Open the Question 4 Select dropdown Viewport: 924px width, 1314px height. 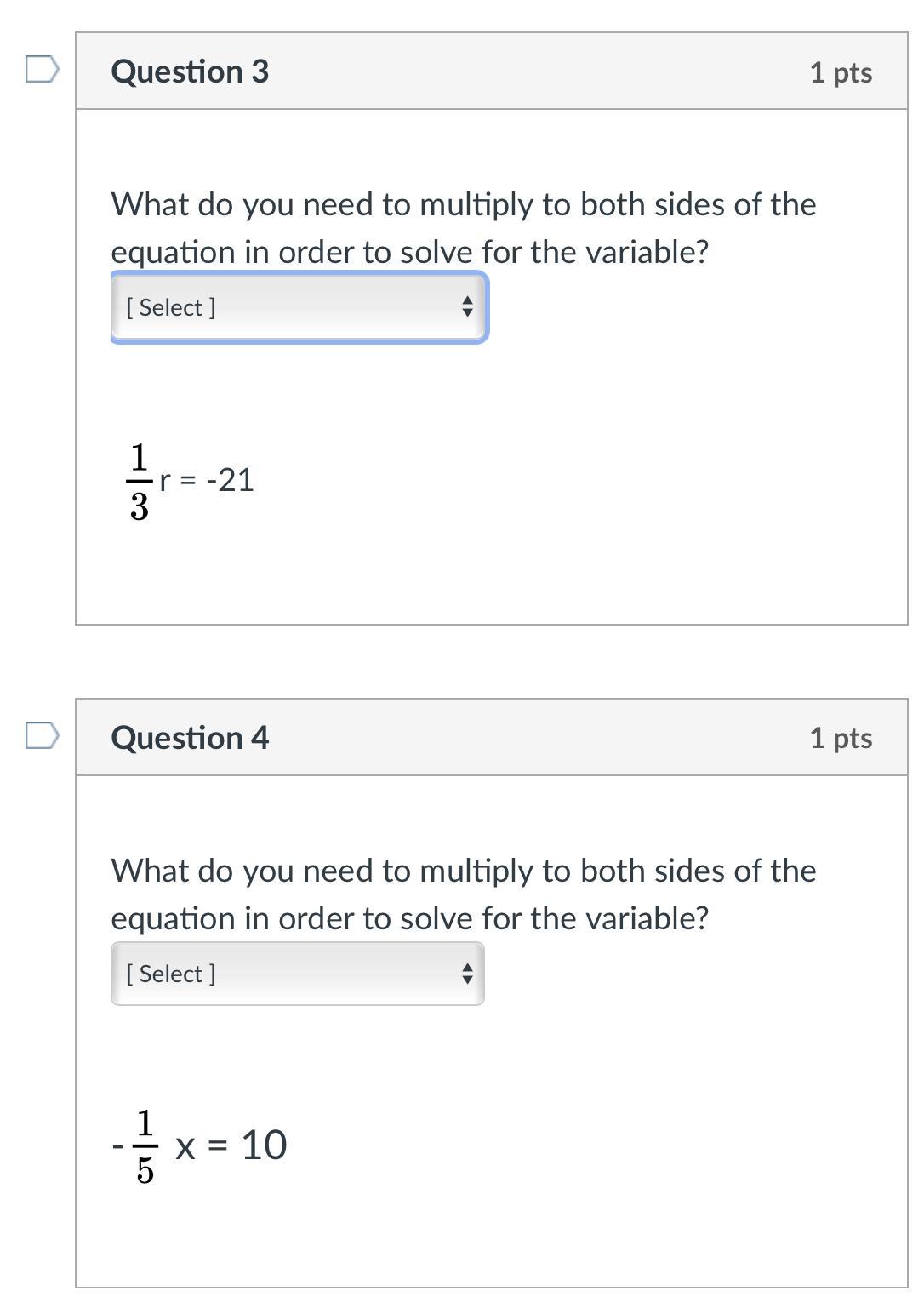point(298,974)
